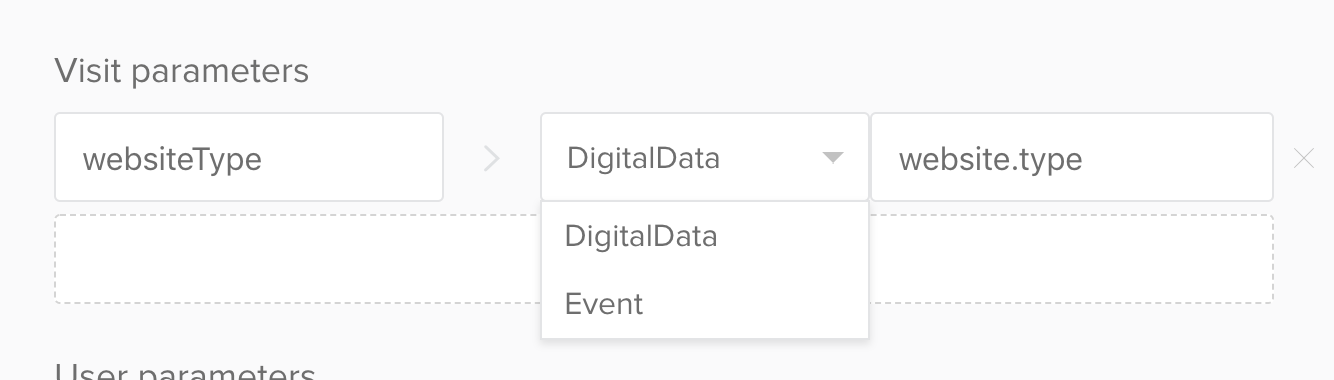The image size is (1334, 380).
Task: Place cursor in the website.type text box
Action: [1071, 157]
